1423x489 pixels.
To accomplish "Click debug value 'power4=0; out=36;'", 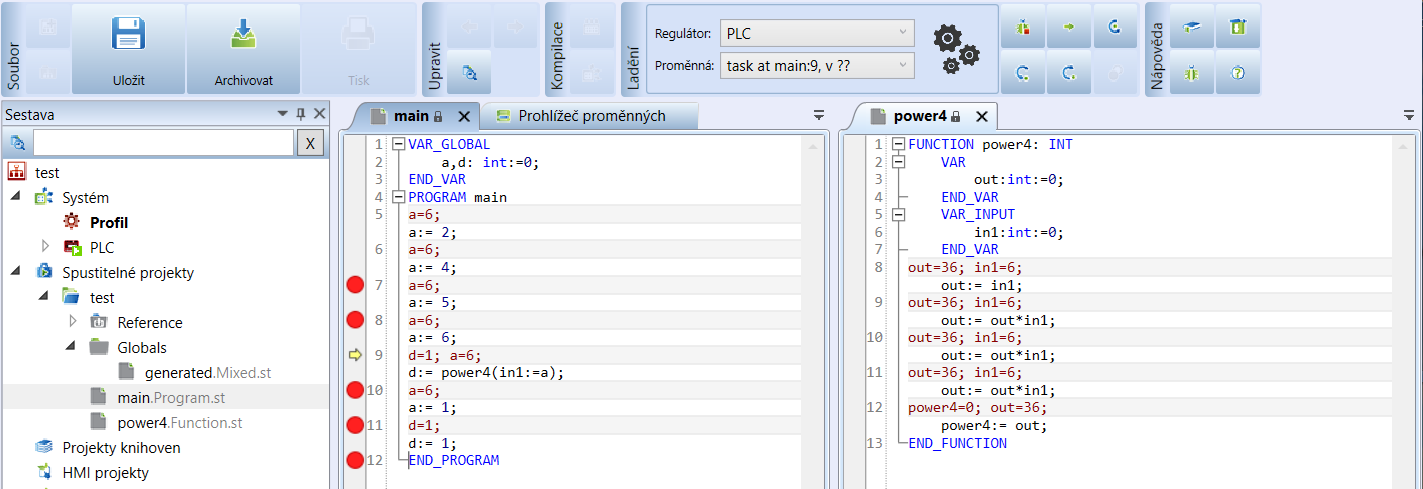I will point(978,408).
